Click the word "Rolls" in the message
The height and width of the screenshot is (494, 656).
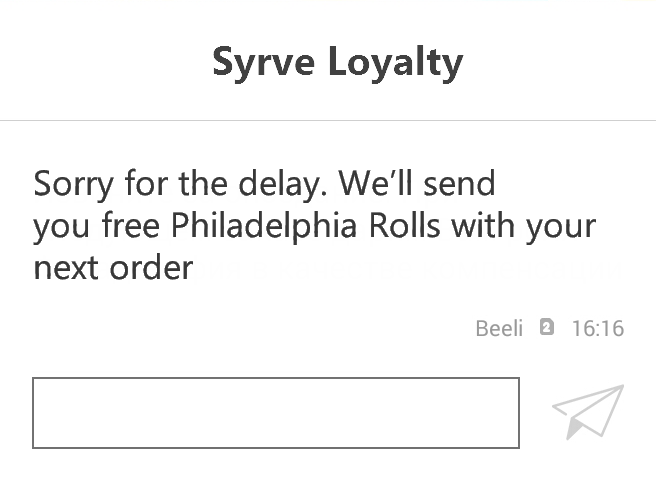408,226
